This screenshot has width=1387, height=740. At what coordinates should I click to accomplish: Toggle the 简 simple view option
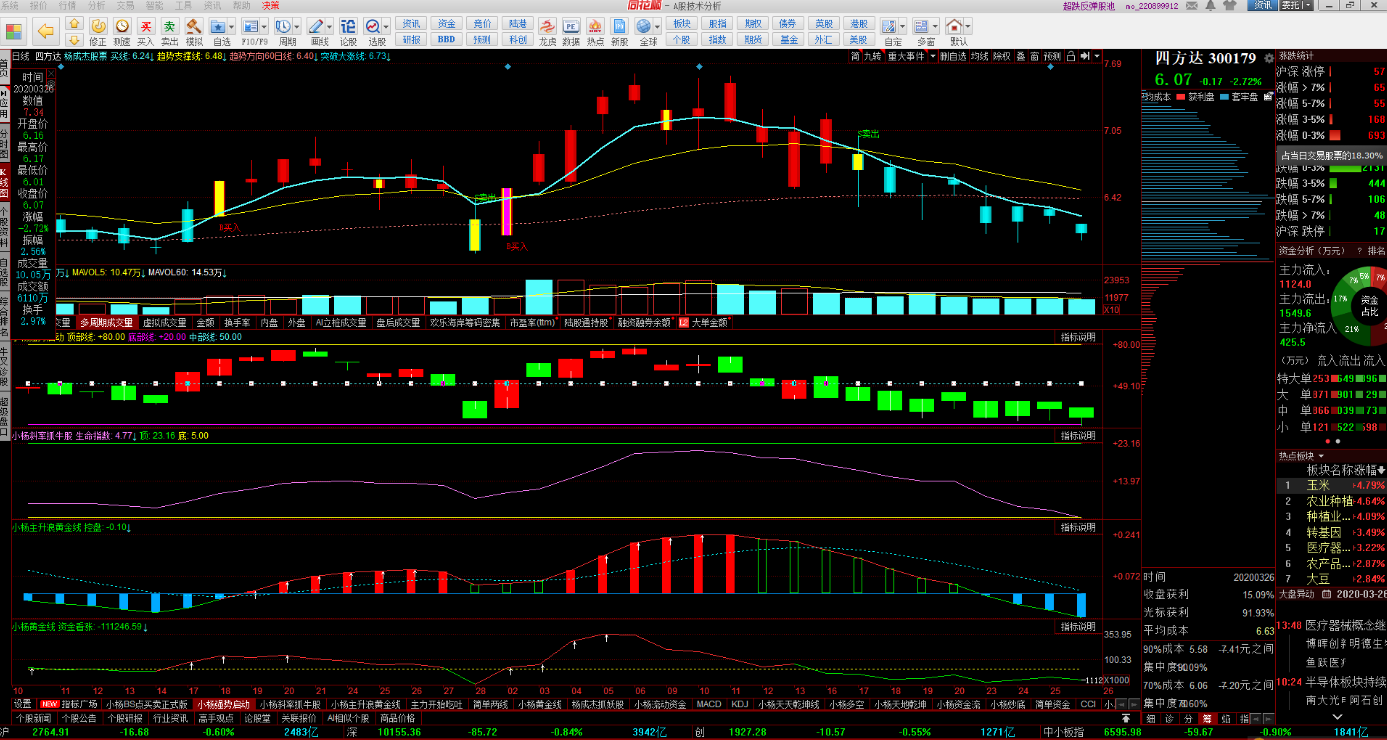pyautogui.click(x=855, y=57)
